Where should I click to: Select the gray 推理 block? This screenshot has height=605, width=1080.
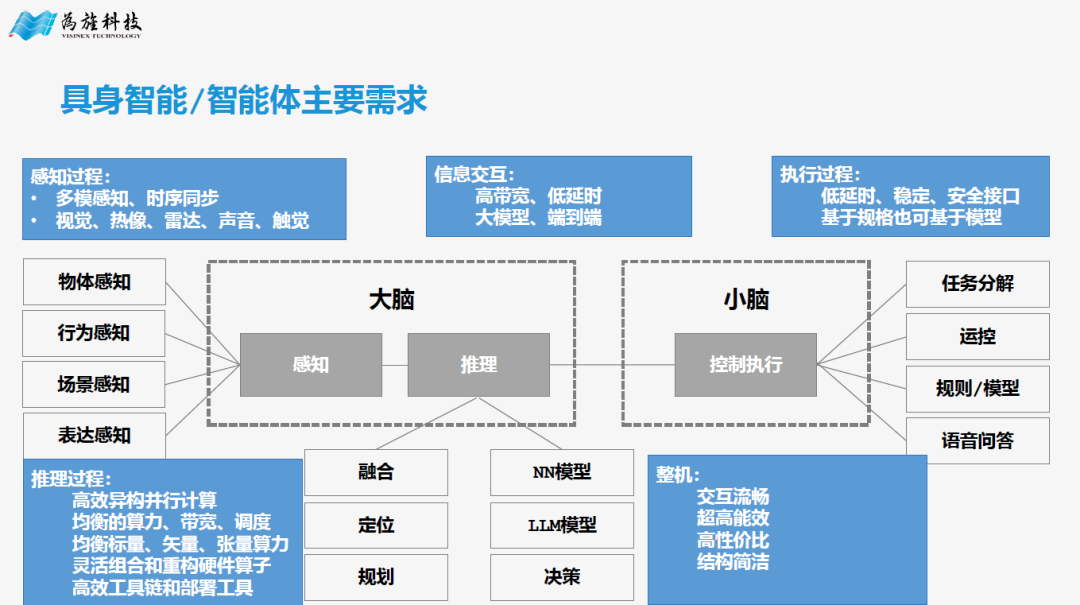coord(479,365)
